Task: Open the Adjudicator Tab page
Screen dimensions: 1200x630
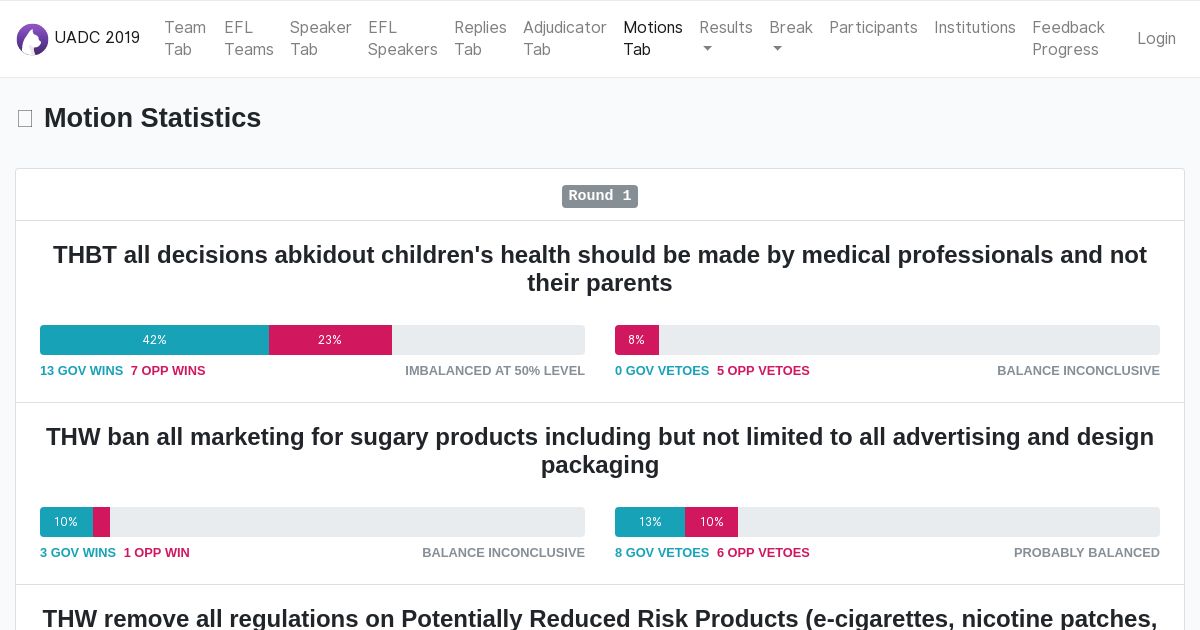Action: point(565,38)
